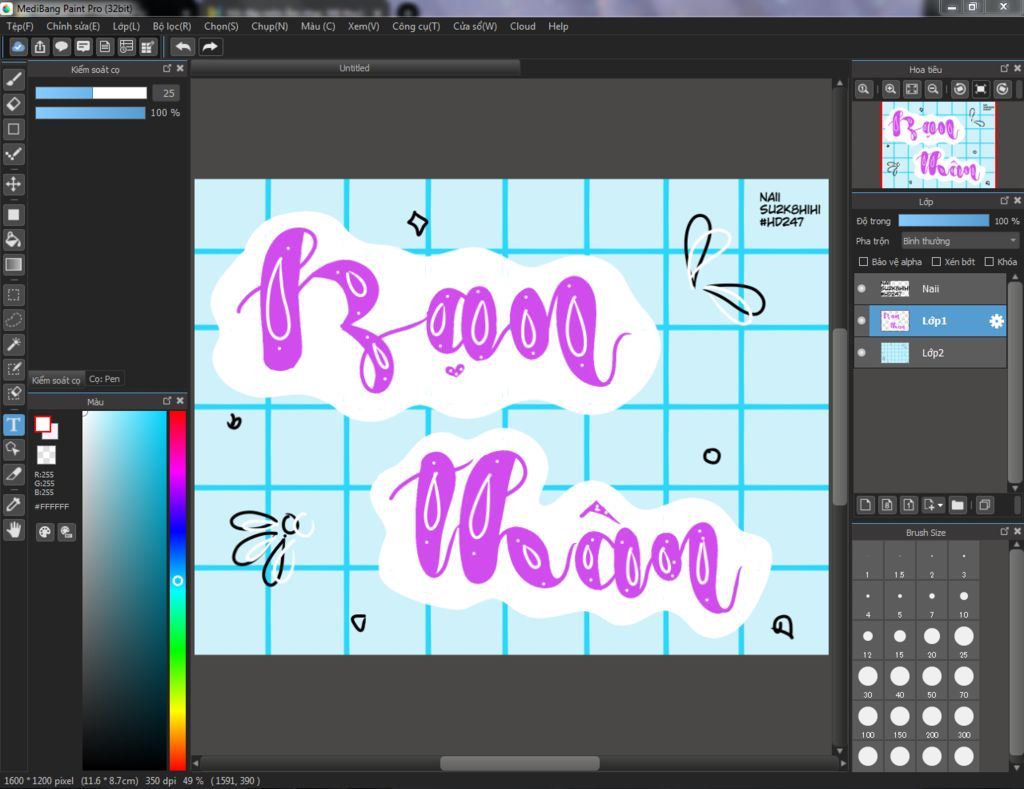The image size is (1024, 789).
Task: Open the Cửa sổ(W) menu
Action: click(475, 26)
